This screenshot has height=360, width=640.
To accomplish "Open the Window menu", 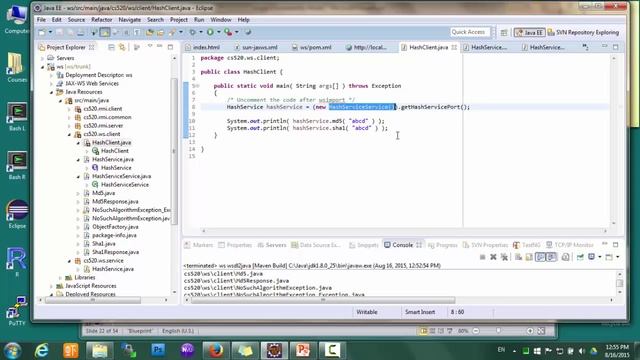I will click(x=221, y=20).
